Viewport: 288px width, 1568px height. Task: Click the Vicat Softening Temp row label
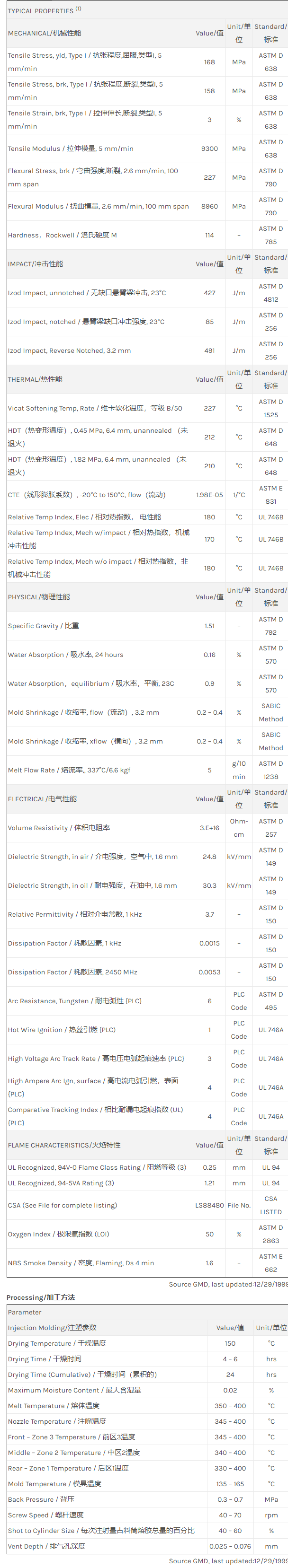point(95,408)
